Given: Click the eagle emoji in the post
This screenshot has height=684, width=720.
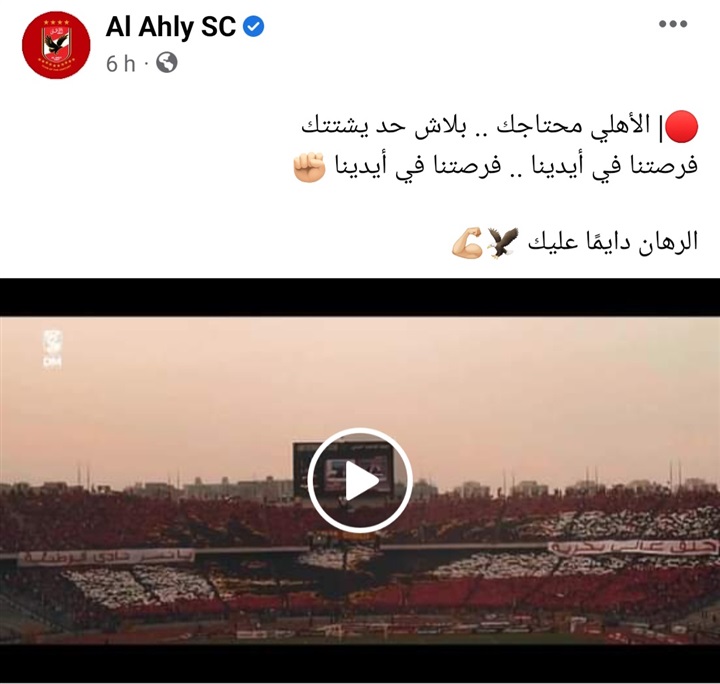Looking at the screenshot, I should click(x=503, y=242).
